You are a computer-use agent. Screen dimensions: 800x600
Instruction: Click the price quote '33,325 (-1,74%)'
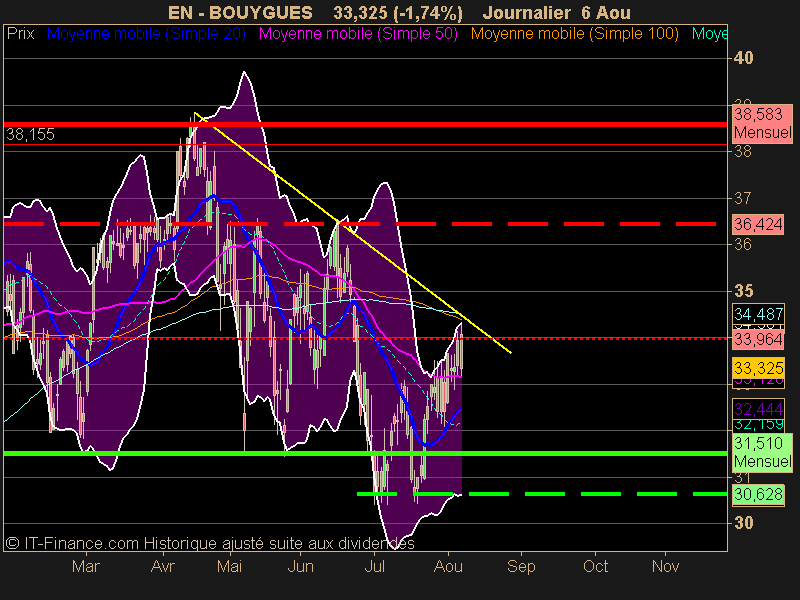point(397,13)
